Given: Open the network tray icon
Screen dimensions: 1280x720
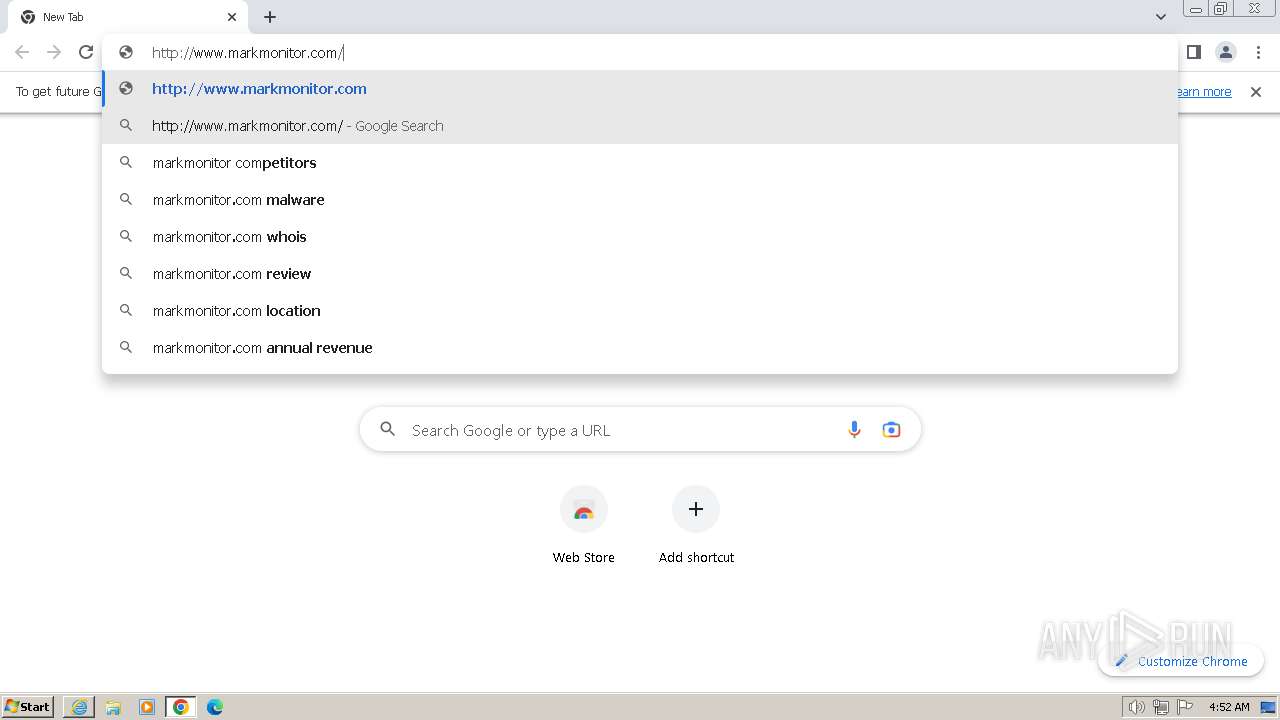Looking at the screenshot, I should (1161, 707).
